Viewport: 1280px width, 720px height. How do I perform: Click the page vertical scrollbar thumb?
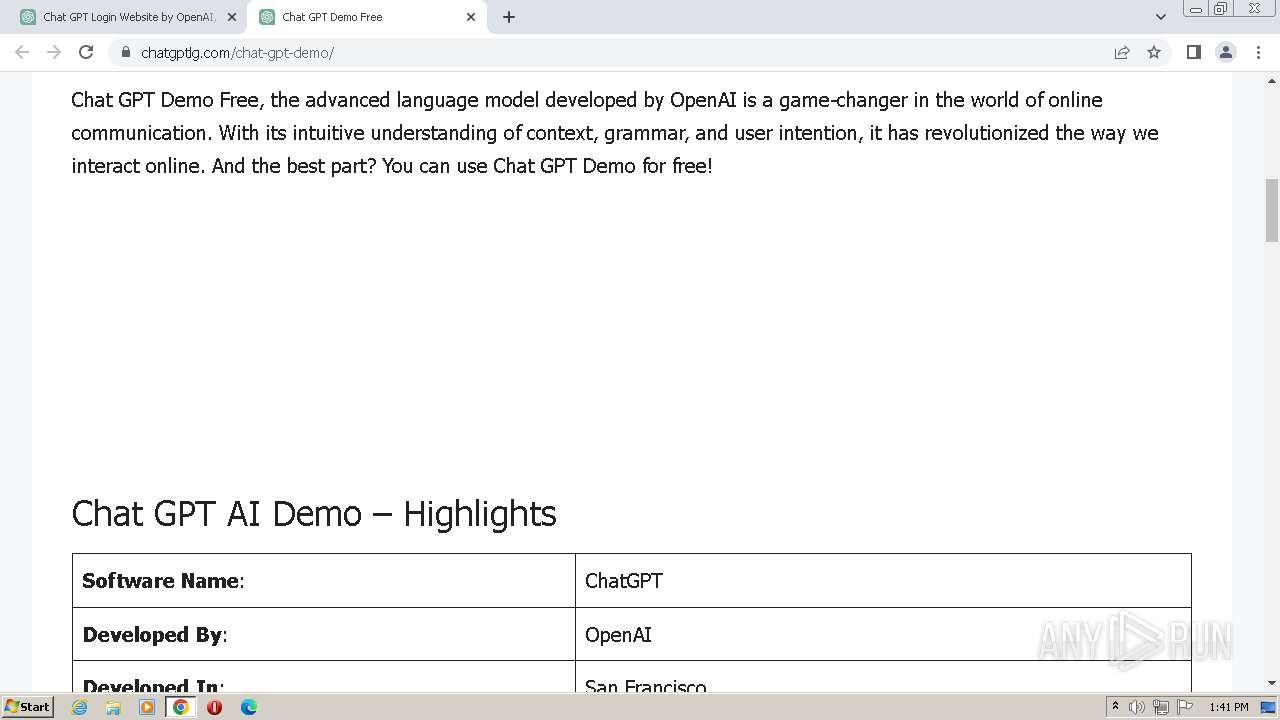pos(1272,210)
